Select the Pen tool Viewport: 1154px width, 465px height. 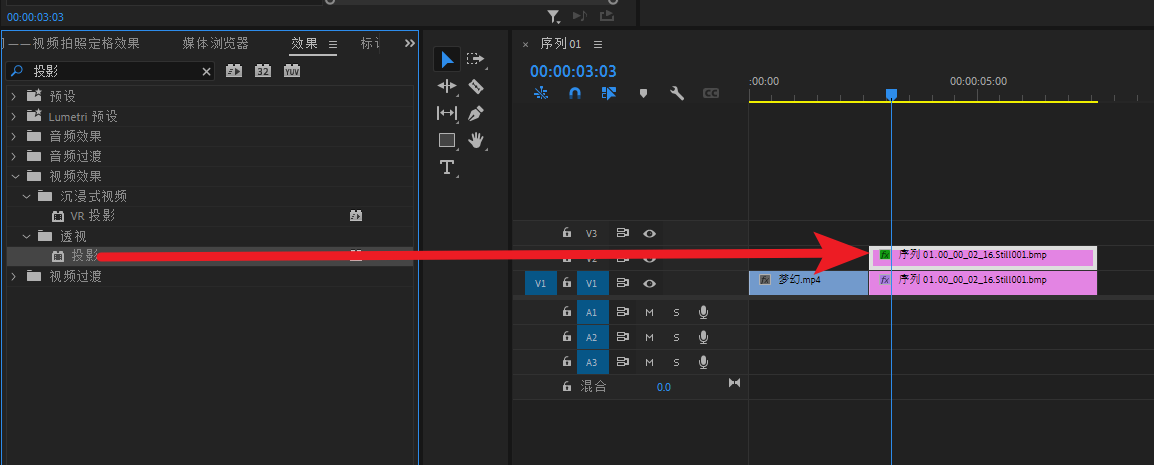click(476, 113)
